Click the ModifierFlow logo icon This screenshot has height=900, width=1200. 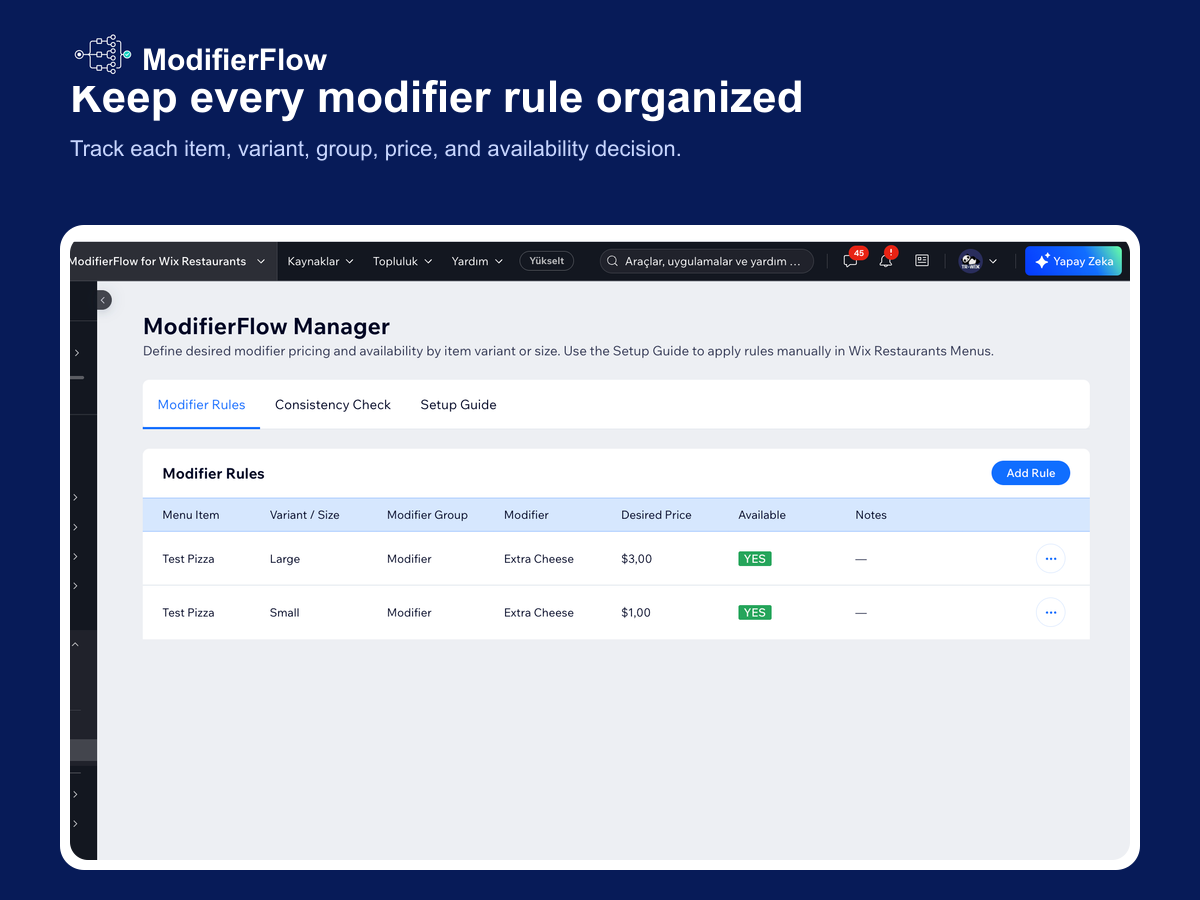click(104, 54)
